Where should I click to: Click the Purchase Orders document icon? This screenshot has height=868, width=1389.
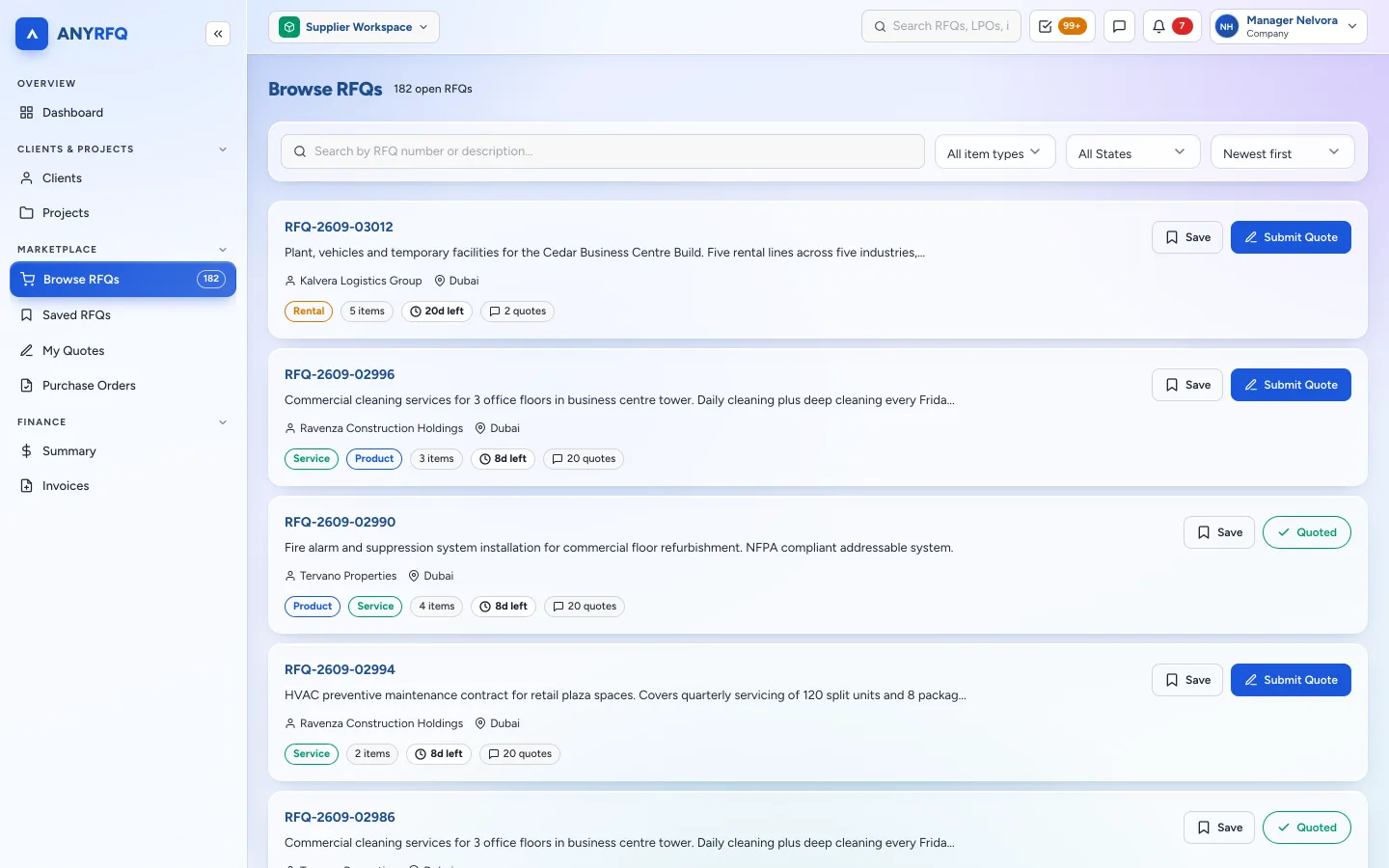(27, 386)
